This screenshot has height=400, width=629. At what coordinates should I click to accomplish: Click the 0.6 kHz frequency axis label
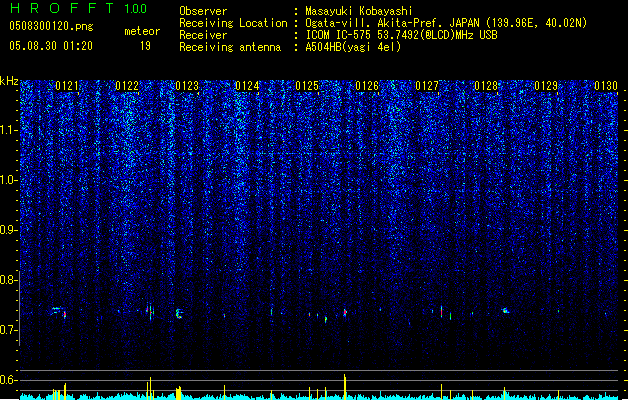pos(9,380)
